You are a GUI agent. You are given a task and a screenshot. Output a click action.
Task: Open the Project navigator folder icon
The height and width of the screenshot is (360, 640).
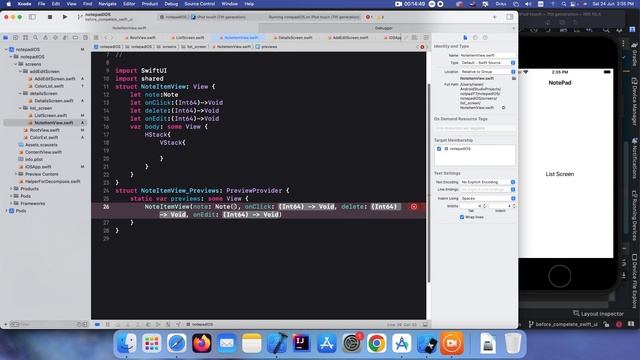click(x=6, y=38)
